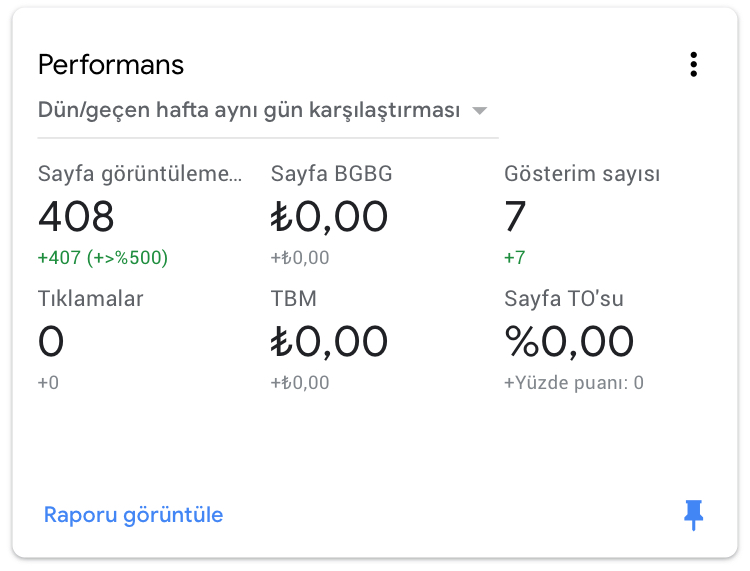750x571 pixels.
Task: Click the TBM metric label
Action: (294, 299)
